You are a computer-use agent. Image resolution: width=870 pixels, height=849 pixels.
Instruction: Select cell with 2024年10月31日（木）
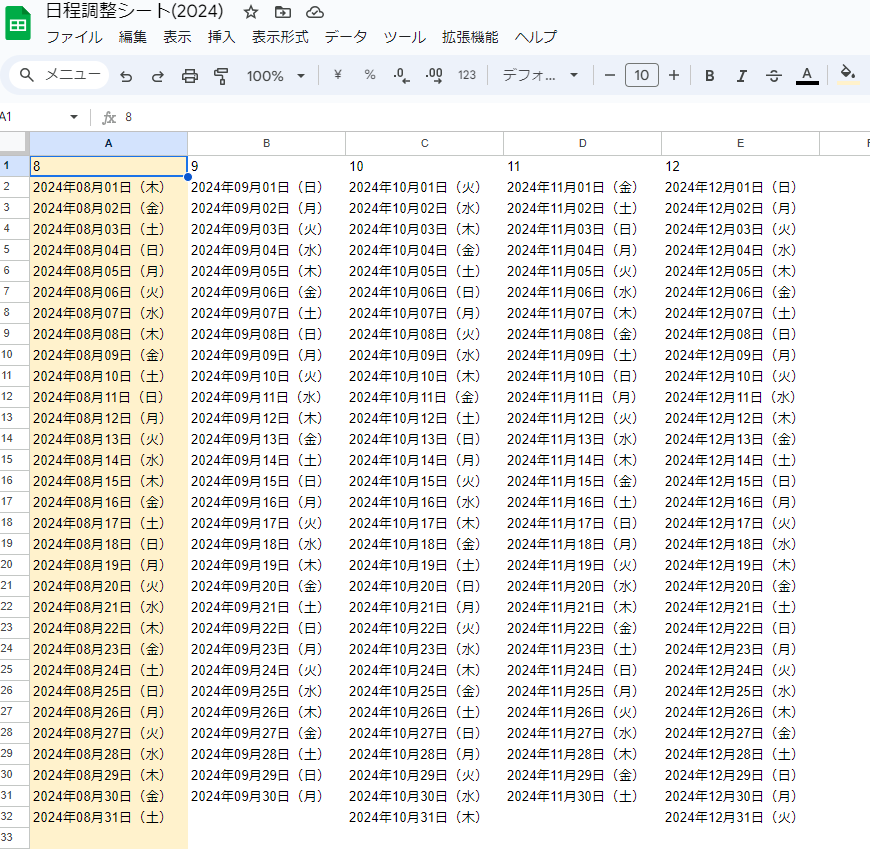point(424,817)
